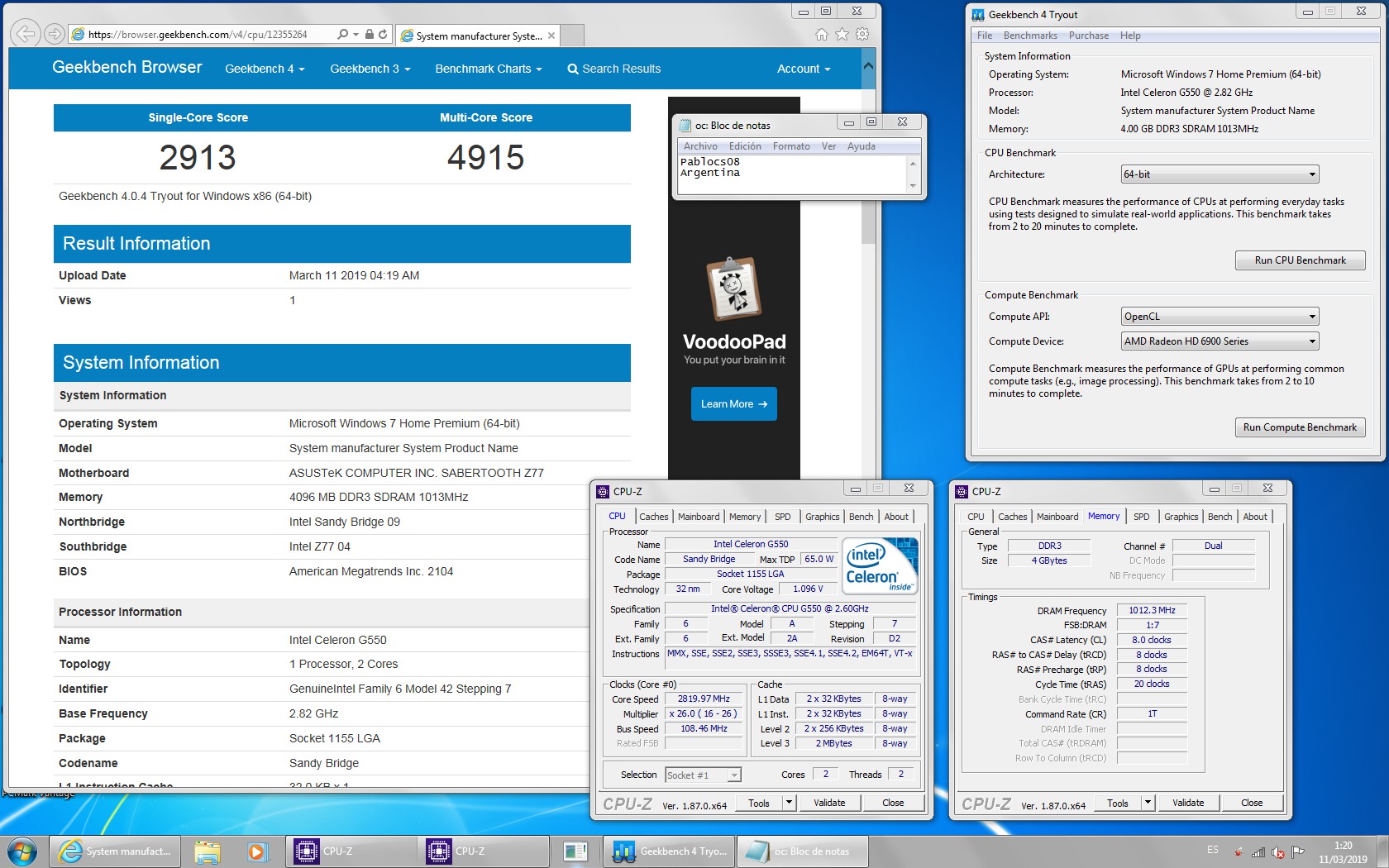This screenshot has width=1389, height=868.
Task: Open Purchase menu in Geekbench 4 Tryout
Action: click(1089, 36)
